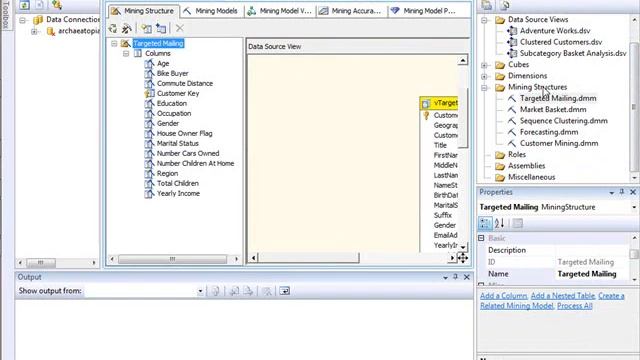The height and width of the screenshot is (360, 640).
Task: Select the Miscellaneous folder
Action: (x=531, y=177)
